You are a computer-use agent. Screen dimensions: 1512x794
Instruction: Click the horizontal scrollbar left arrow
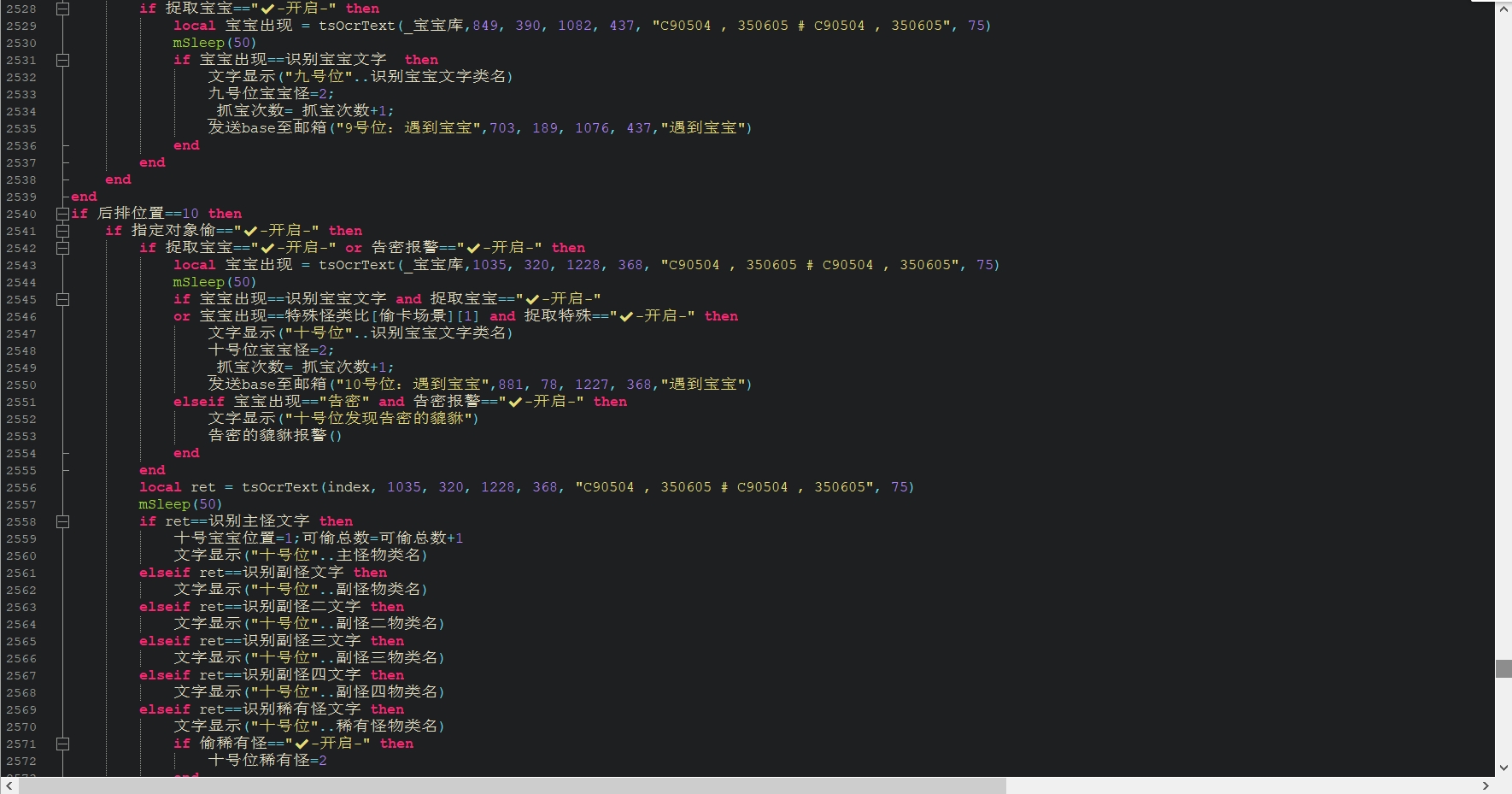pos(9,785)
